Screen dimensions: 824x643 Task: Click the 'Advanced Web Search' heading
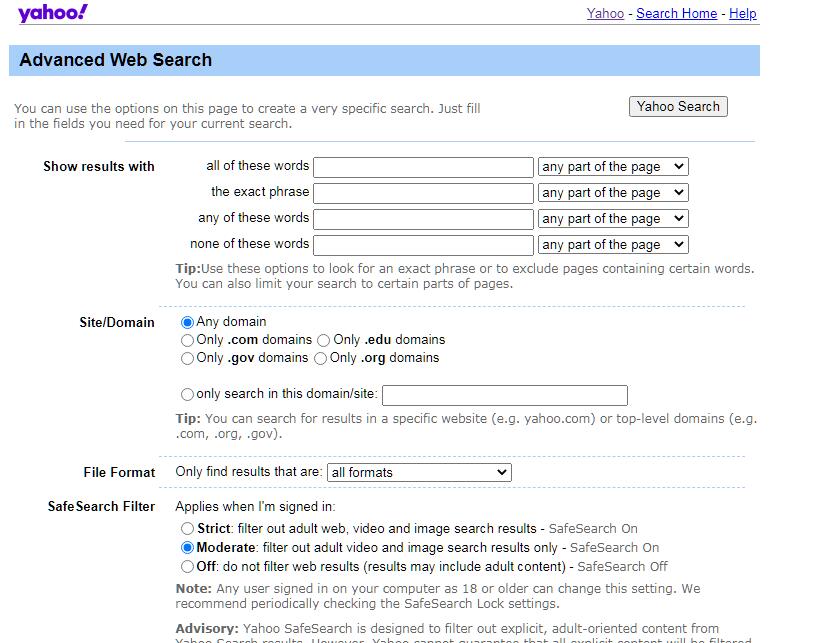coord(116,60)
